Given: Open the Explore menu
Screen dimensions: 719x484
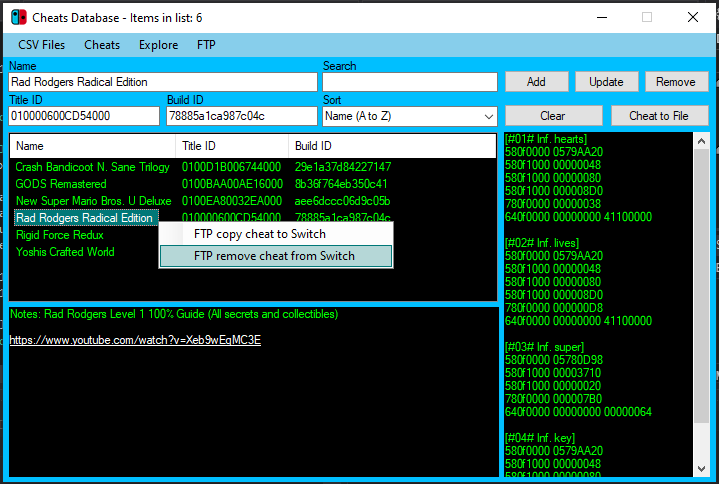Looking at the screenshot, I should 158,45.
